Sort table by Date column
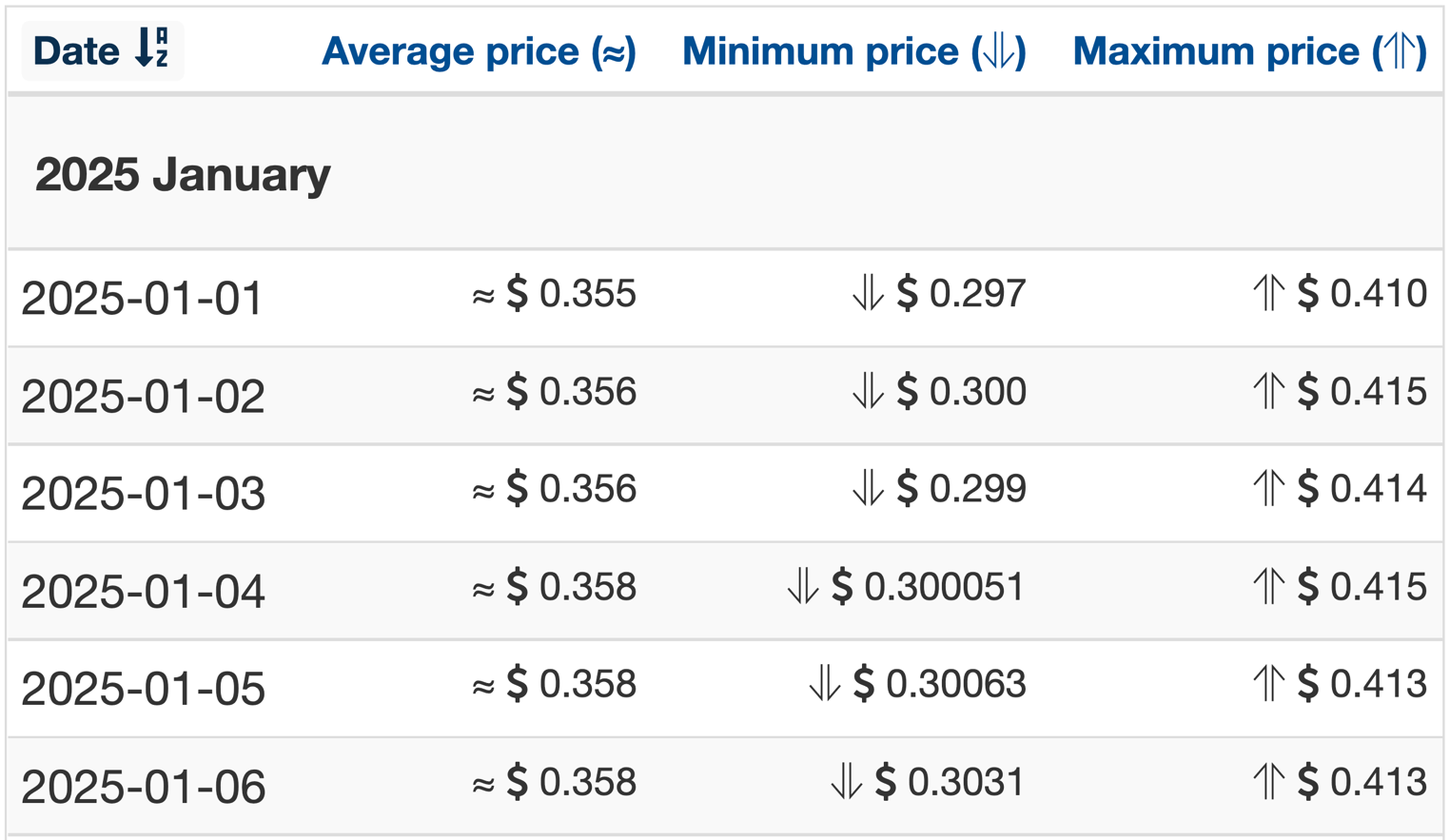The width and height of the screenshot is (1450, 840). [102, 50]
